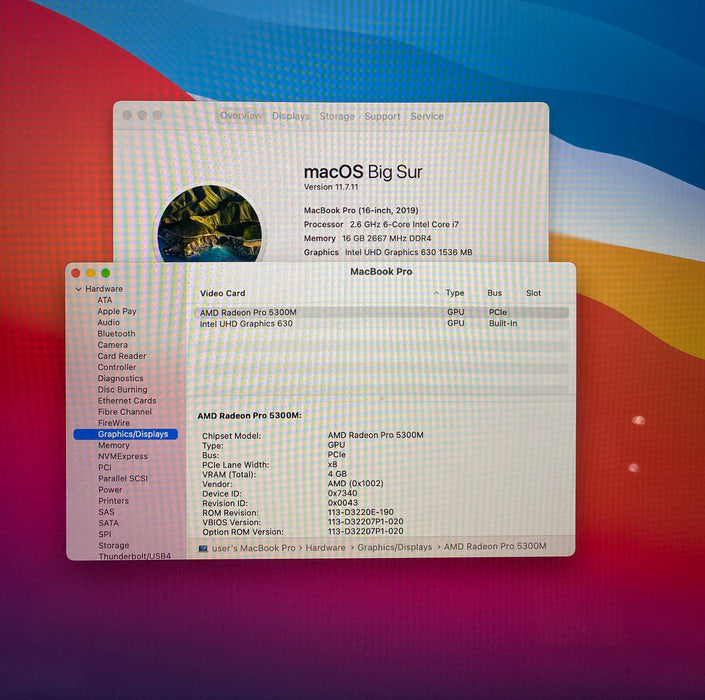The image size is (705, 700).
Task: Zoom System Information with the green button
Action: pyautogui.click(x=106, y=273)
